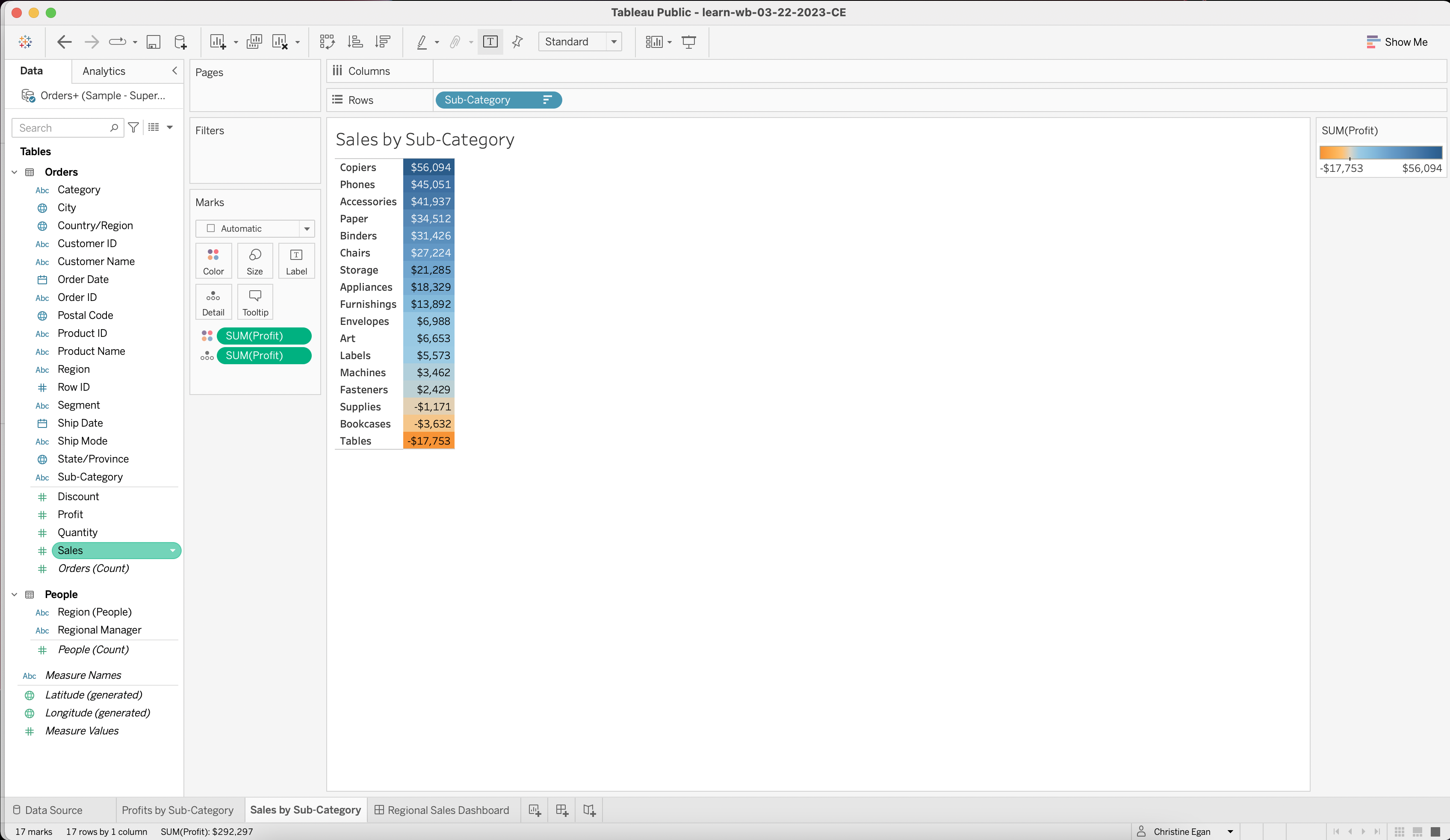
Task: Switch to show filmstrip icon
Action: coord(1417,832)
